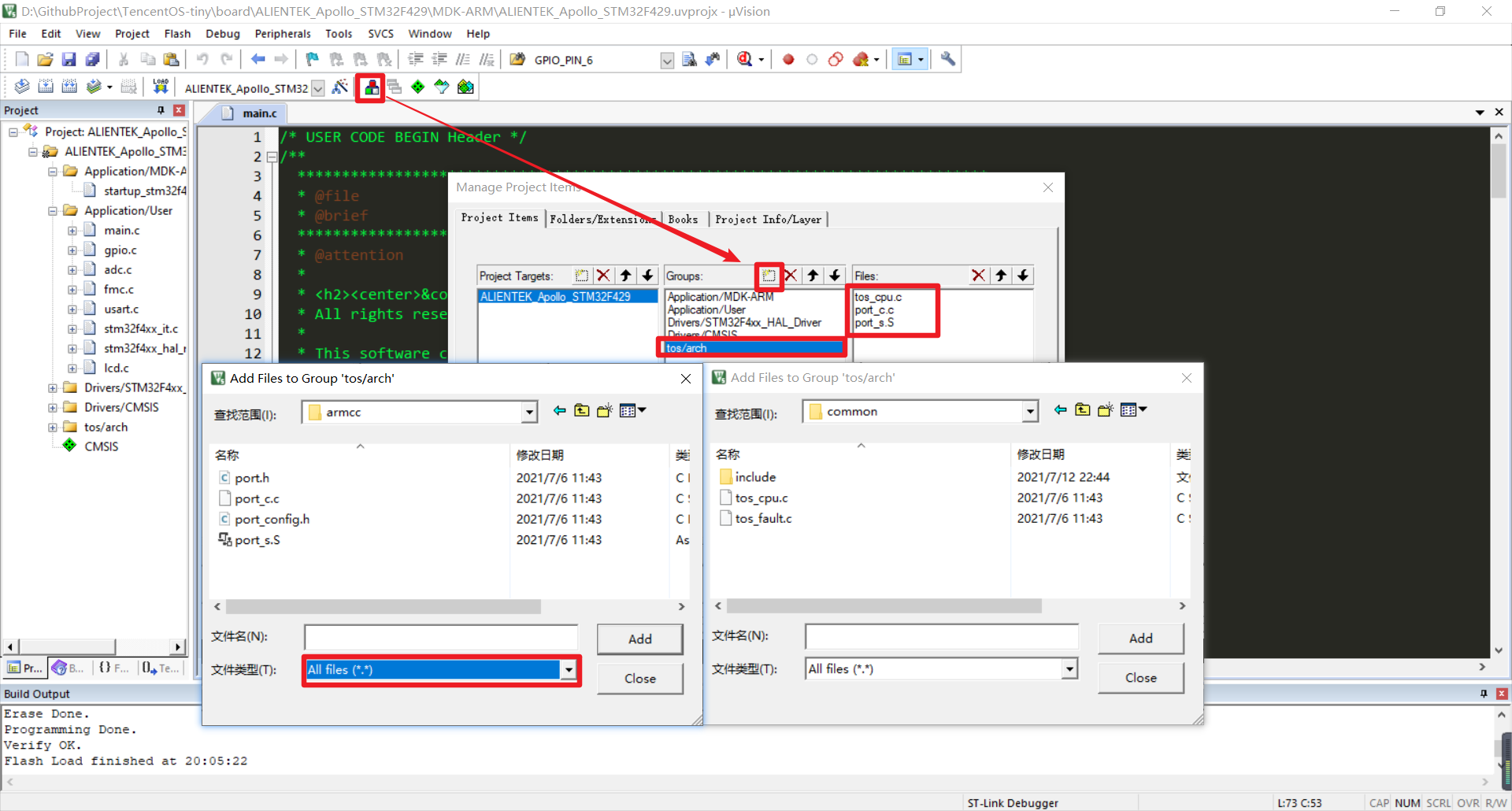Open file type dropdown in common dialog
Screen dimensions: 1512x811
point(1069,669)
